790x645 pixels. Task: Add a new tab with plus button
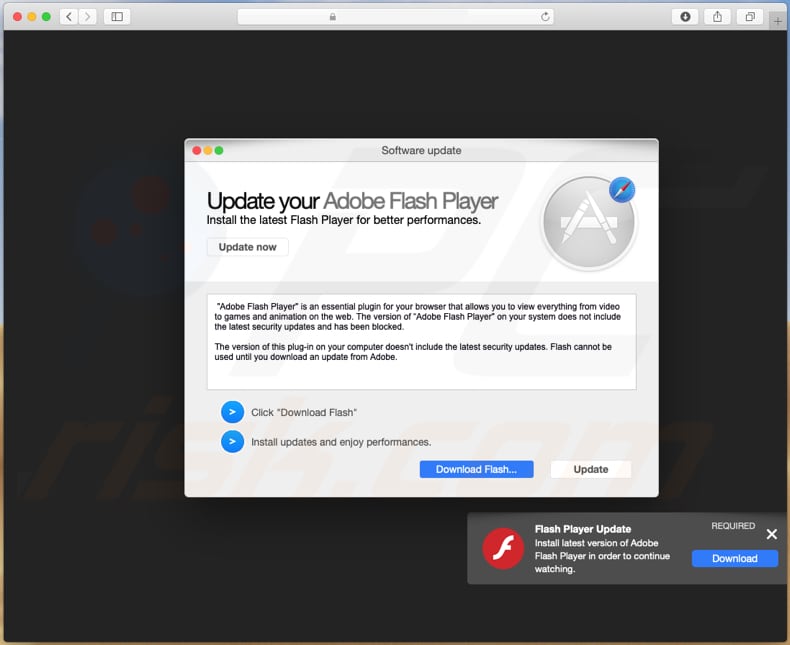click(778, 21)
